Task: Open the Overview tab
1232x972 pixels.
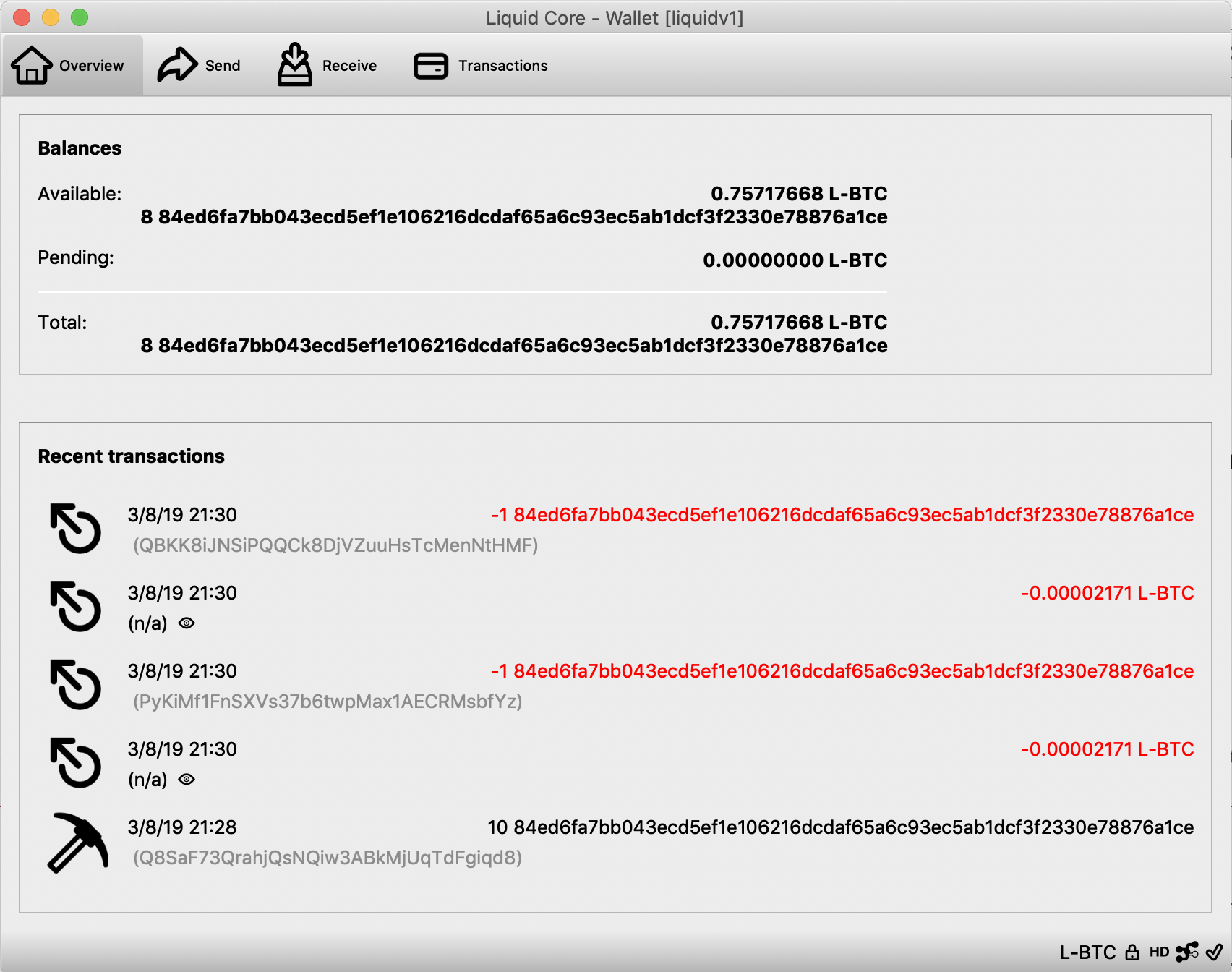Action: click(x=72, y=65)
